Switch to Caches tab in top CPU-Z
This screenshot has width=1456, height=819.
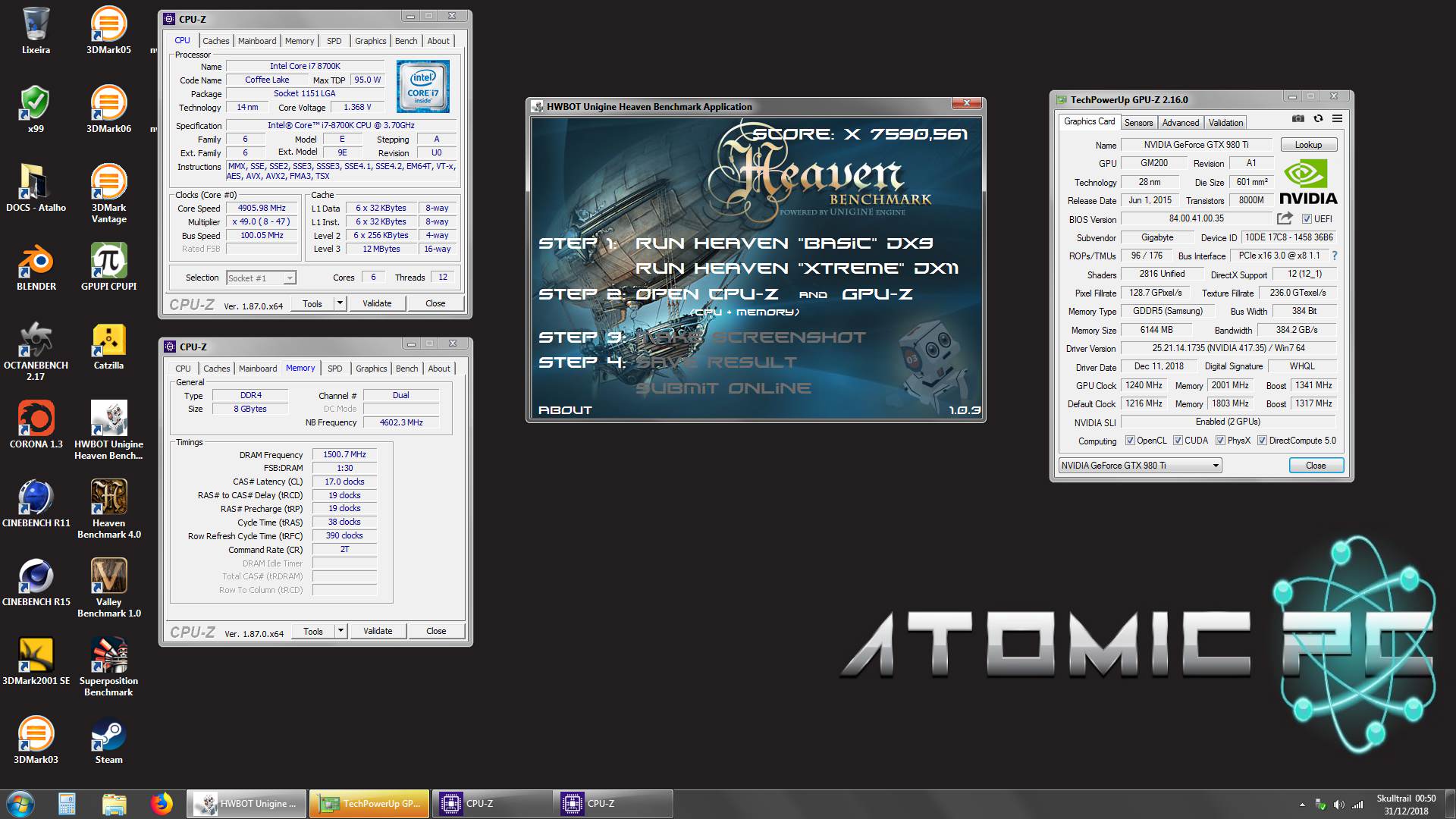point(216,41)
